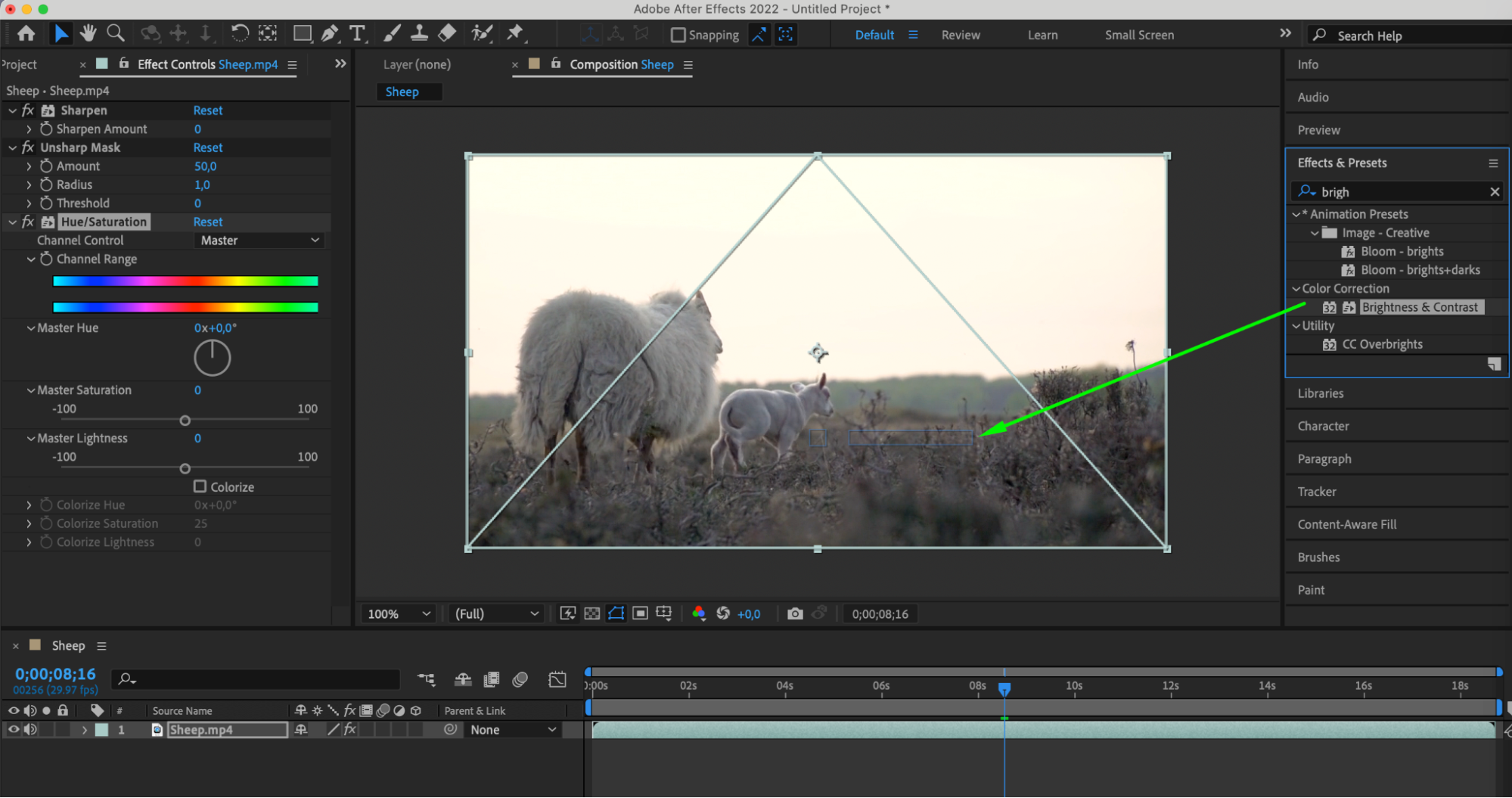Click the Master Saturation slider handle
1512x798 pixels.
pos(185,421)
